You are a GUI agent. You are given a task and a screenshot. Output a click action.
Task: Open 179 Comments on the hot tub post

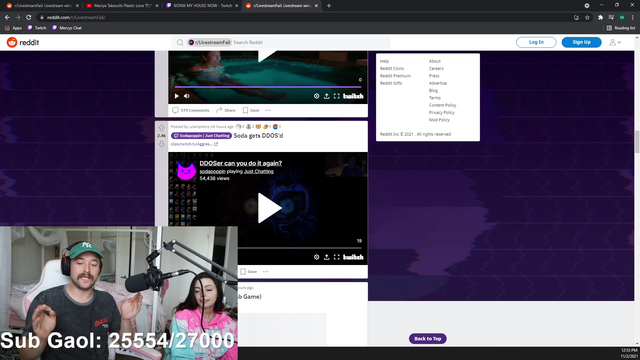tap(191, 110)
